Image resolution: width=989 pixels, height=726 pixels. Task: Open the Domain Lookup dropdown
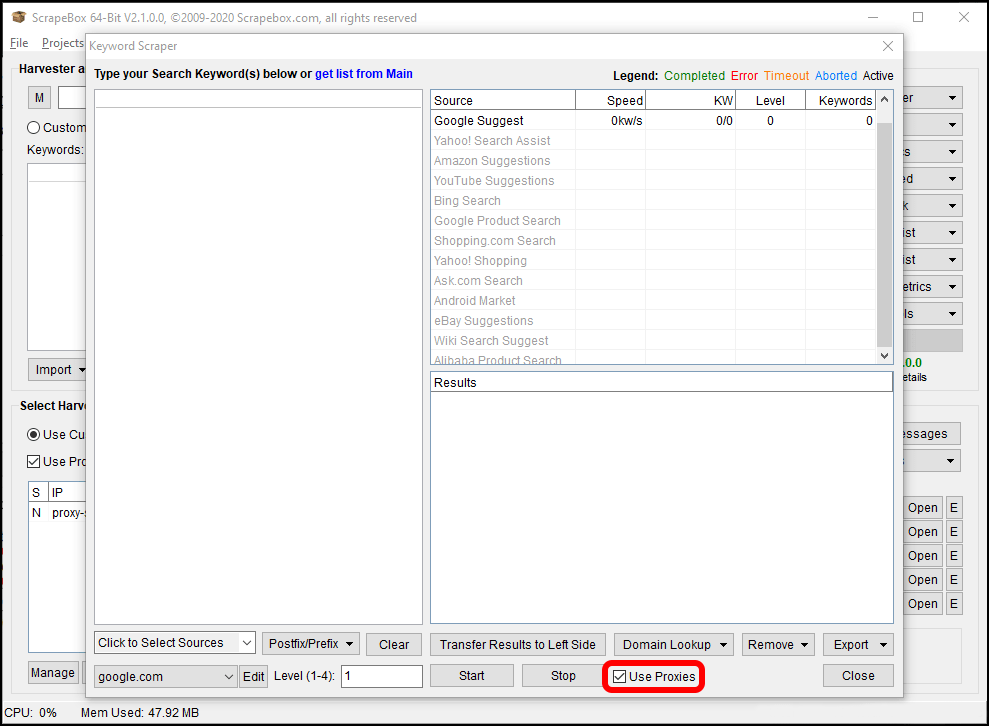(673, 644)
